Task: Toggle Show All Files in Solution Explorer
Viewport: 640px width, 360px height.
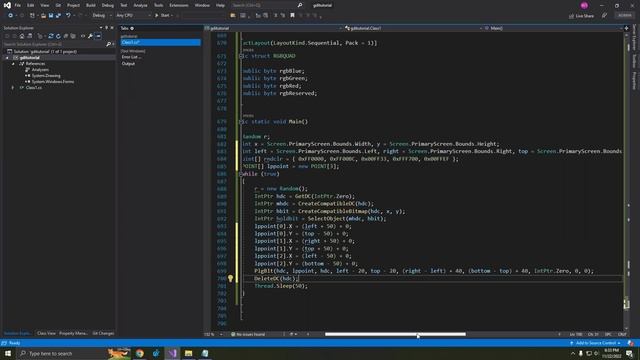Action: 73,36
